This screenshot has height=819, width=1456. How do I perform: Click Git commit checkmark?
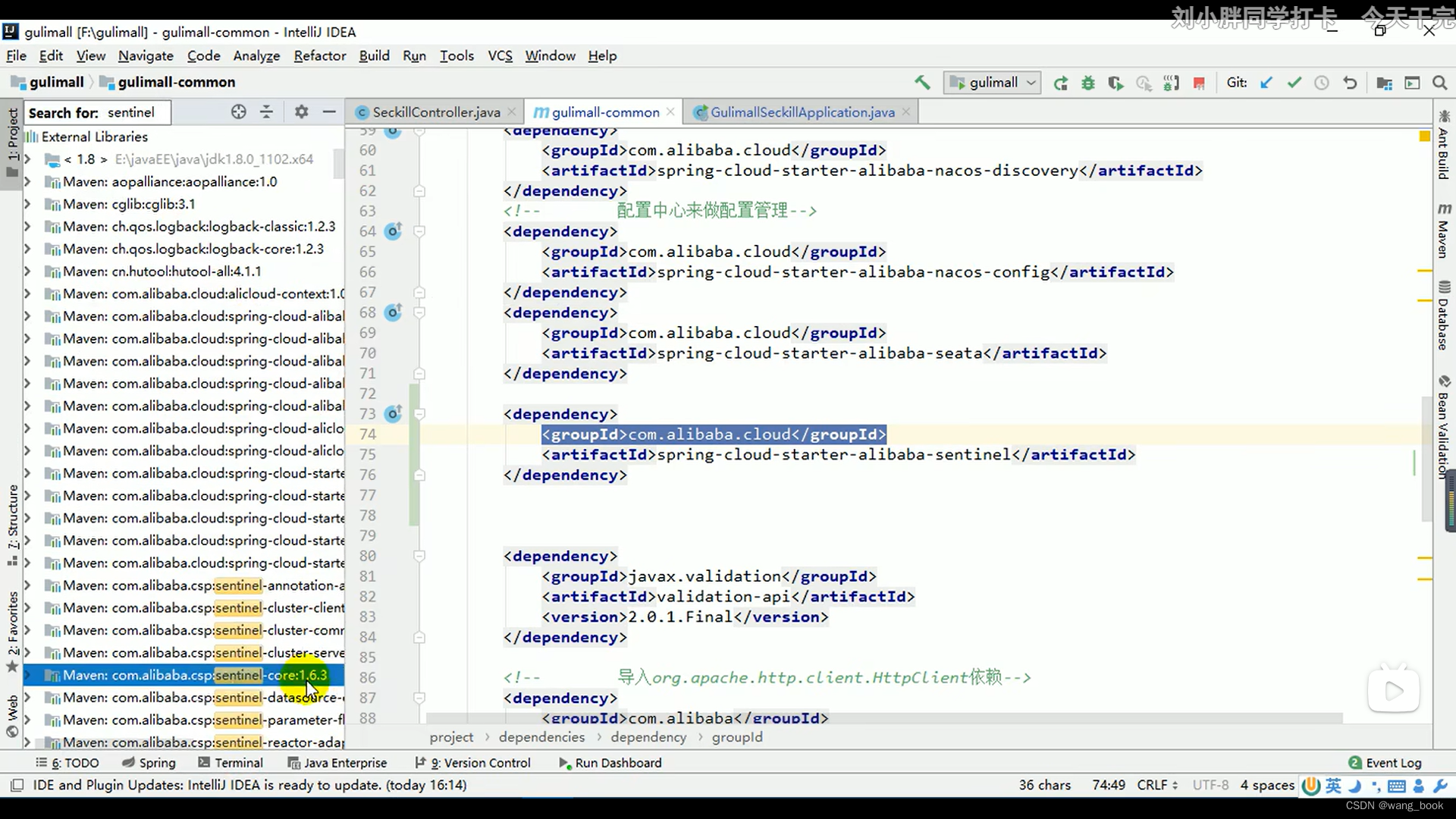point(1294,83)
